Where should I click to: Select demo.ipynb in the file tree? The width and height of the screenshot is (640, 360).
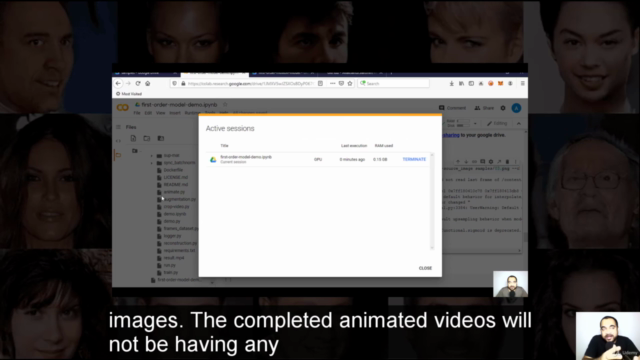click(x=175, y=214)
